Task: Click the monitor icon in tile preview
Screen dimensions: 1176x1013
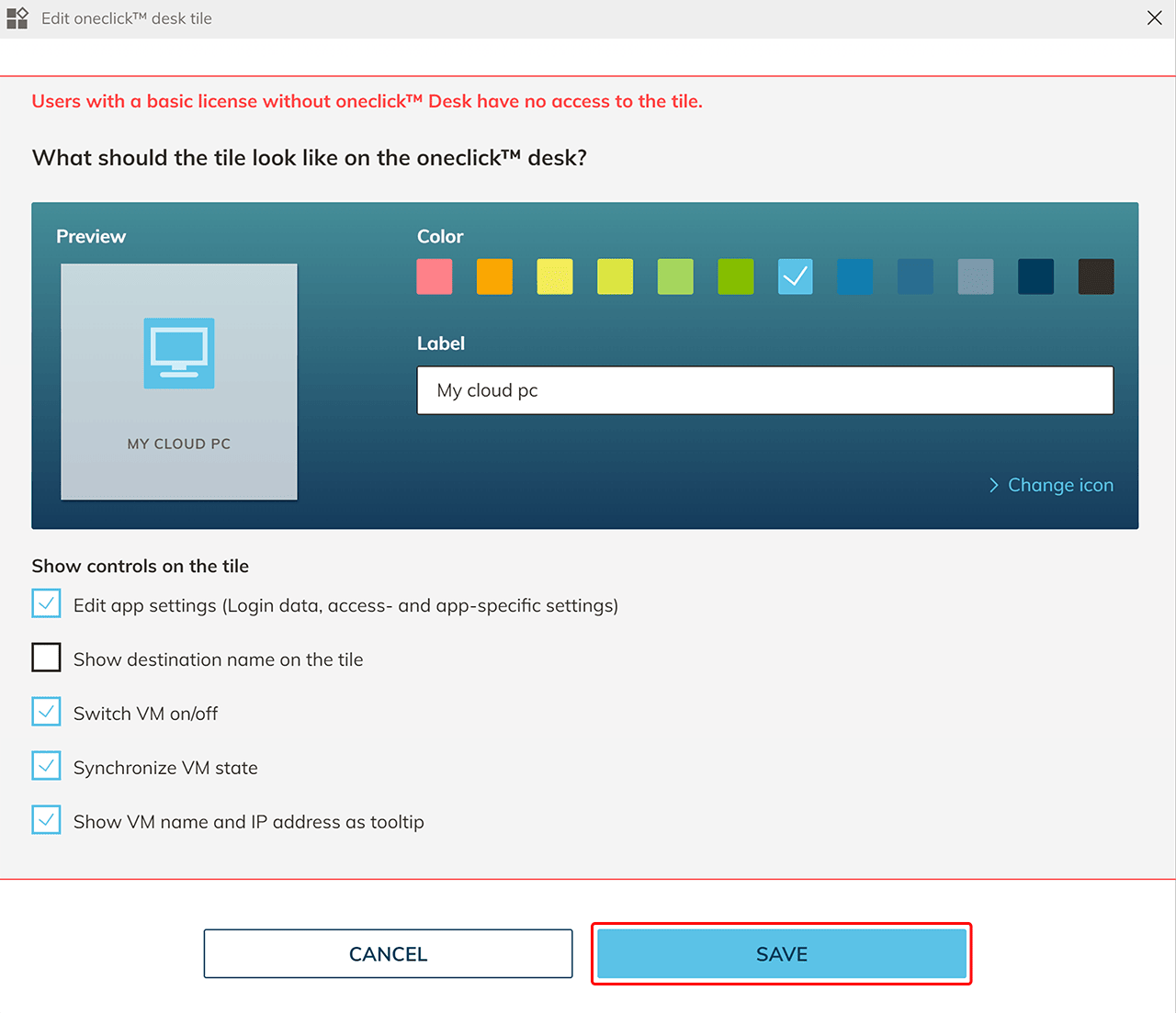Action: 179,353
